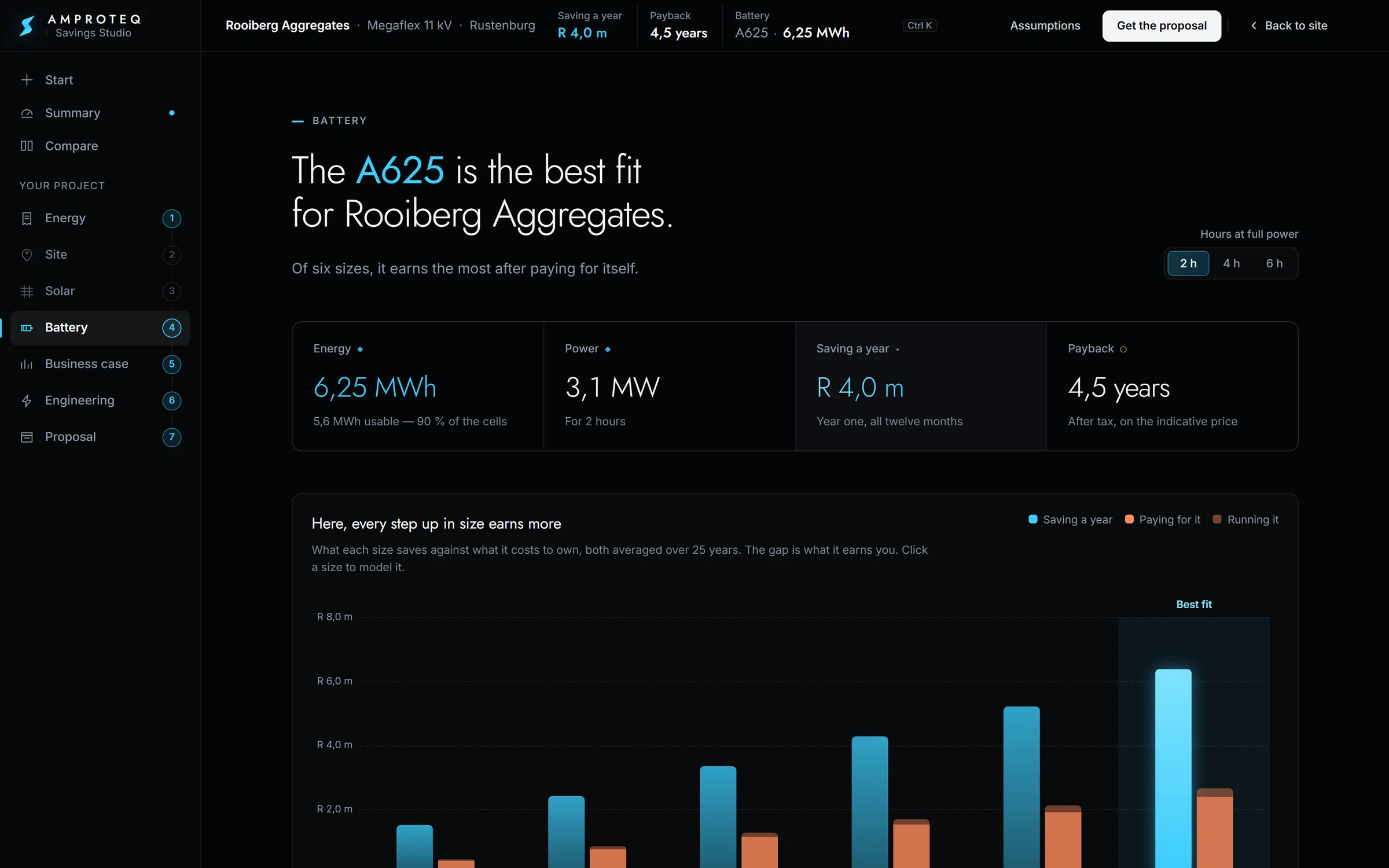Click the Saving a year R 4,0 m card
Screen dimensions: 1389x868
[921, 386]
